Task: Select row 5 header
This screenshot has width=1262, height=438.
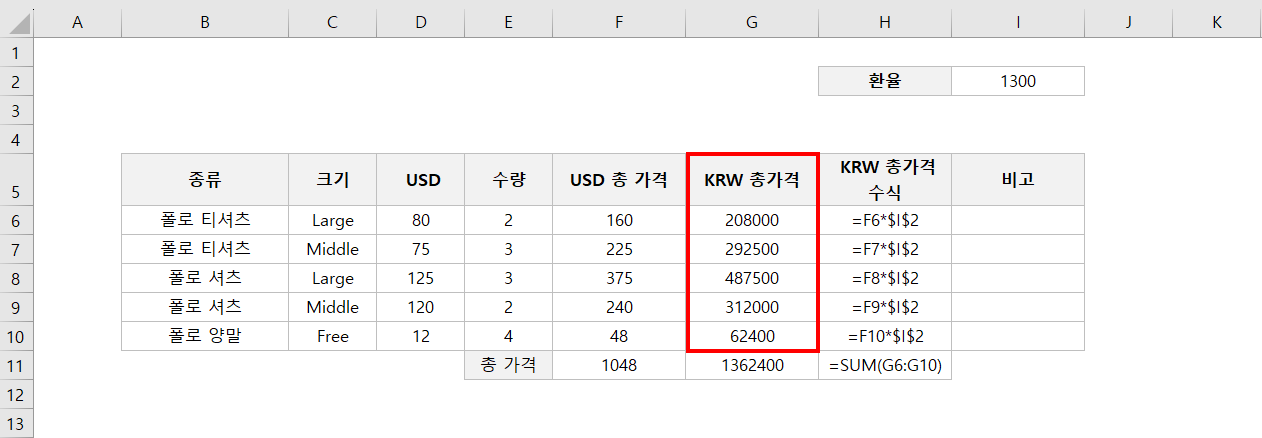Action: point(17,180)
